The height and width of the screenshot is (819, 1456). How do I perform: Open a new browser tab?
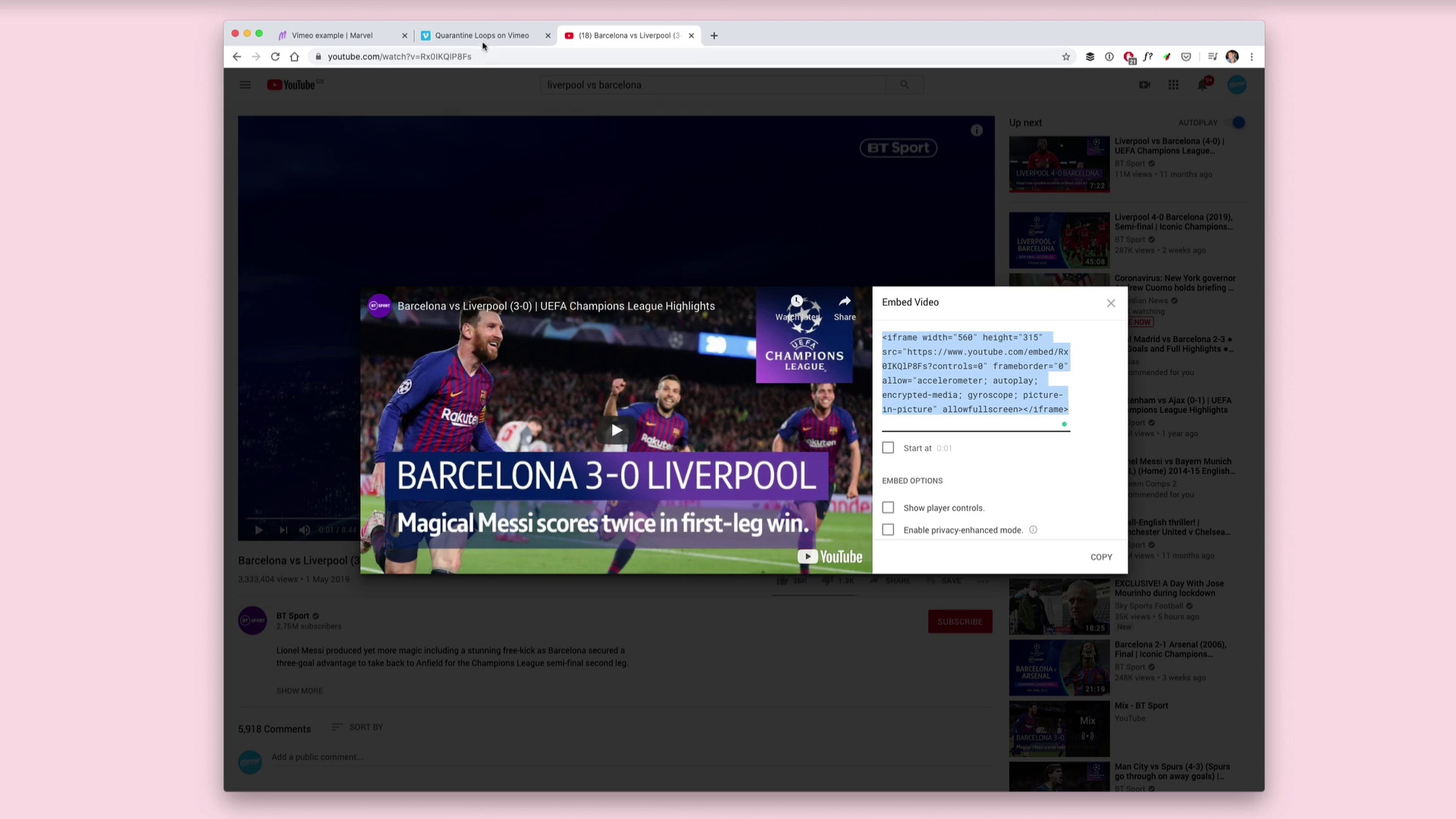pos(714,36)
